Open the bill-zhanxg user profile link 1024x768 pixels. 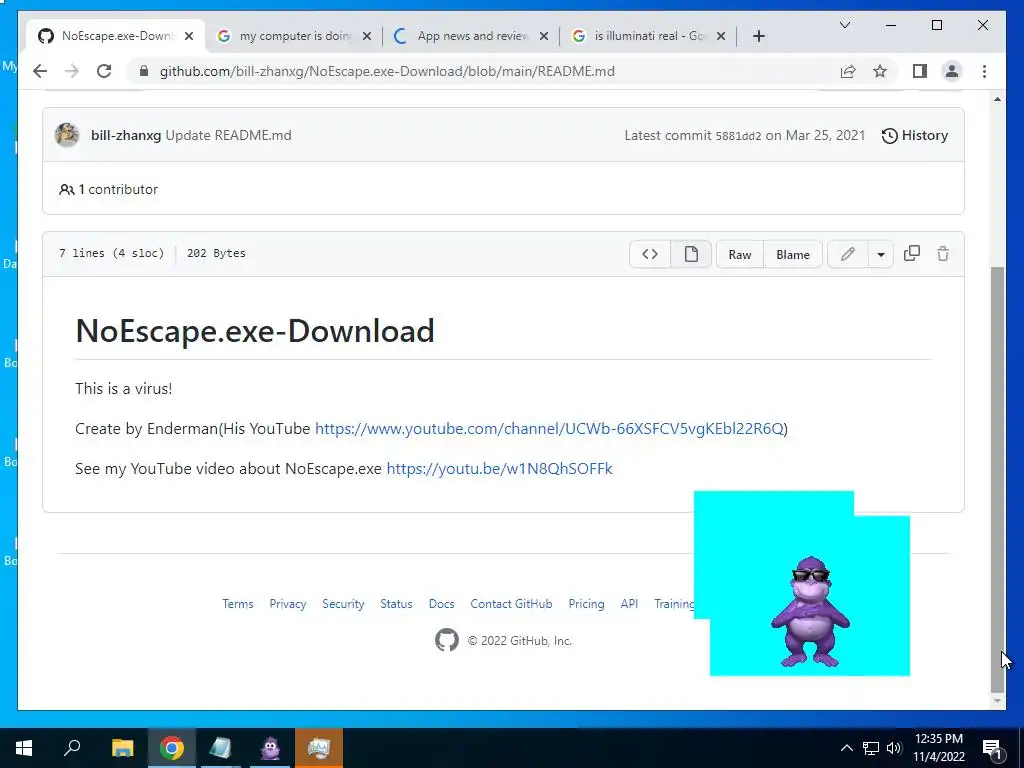(126, 135)
